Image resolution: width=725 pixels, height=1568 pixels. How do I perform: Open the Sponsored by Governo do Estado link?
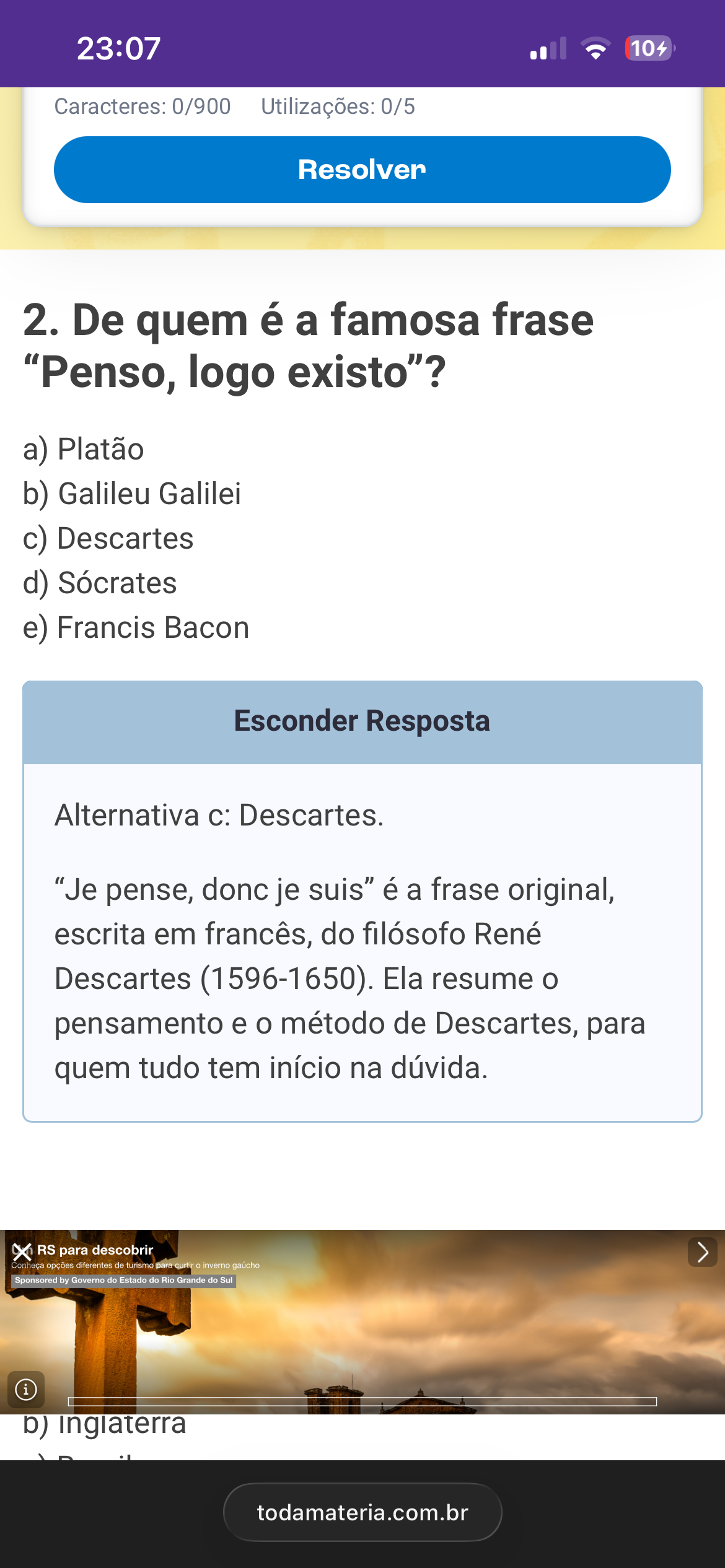point(123,1280)
